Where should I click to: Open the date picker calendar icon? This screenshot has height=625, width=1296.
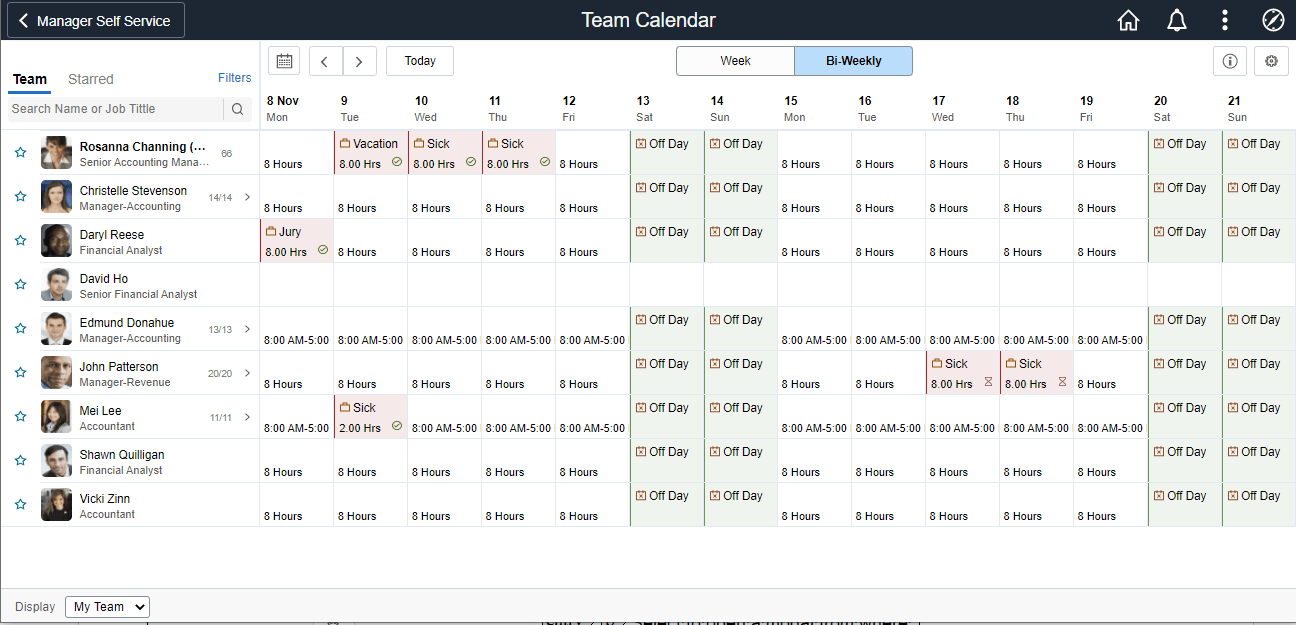pos(283,60)
